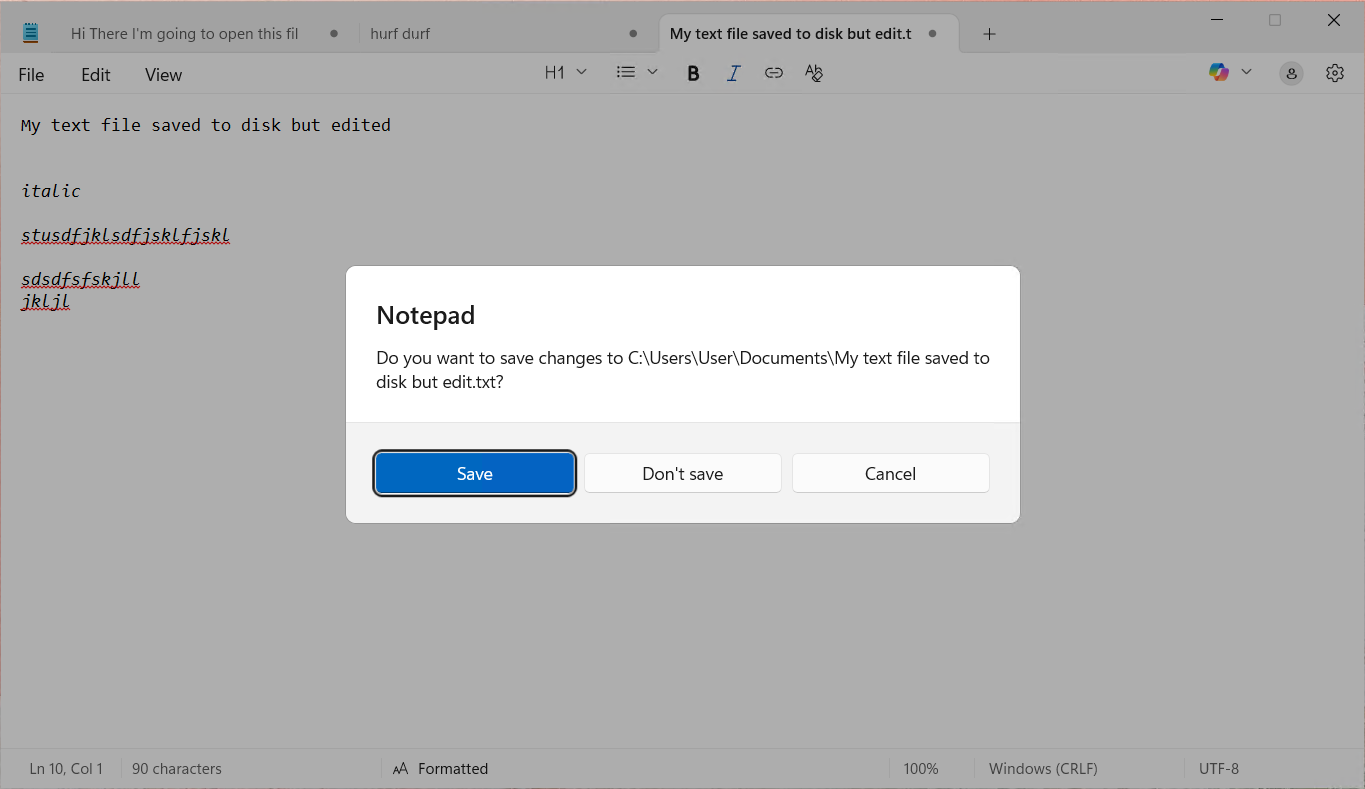Click the text 'jkljl' in the editor
This screenshot has width=1365, height=789.
(x=45, y=301)
